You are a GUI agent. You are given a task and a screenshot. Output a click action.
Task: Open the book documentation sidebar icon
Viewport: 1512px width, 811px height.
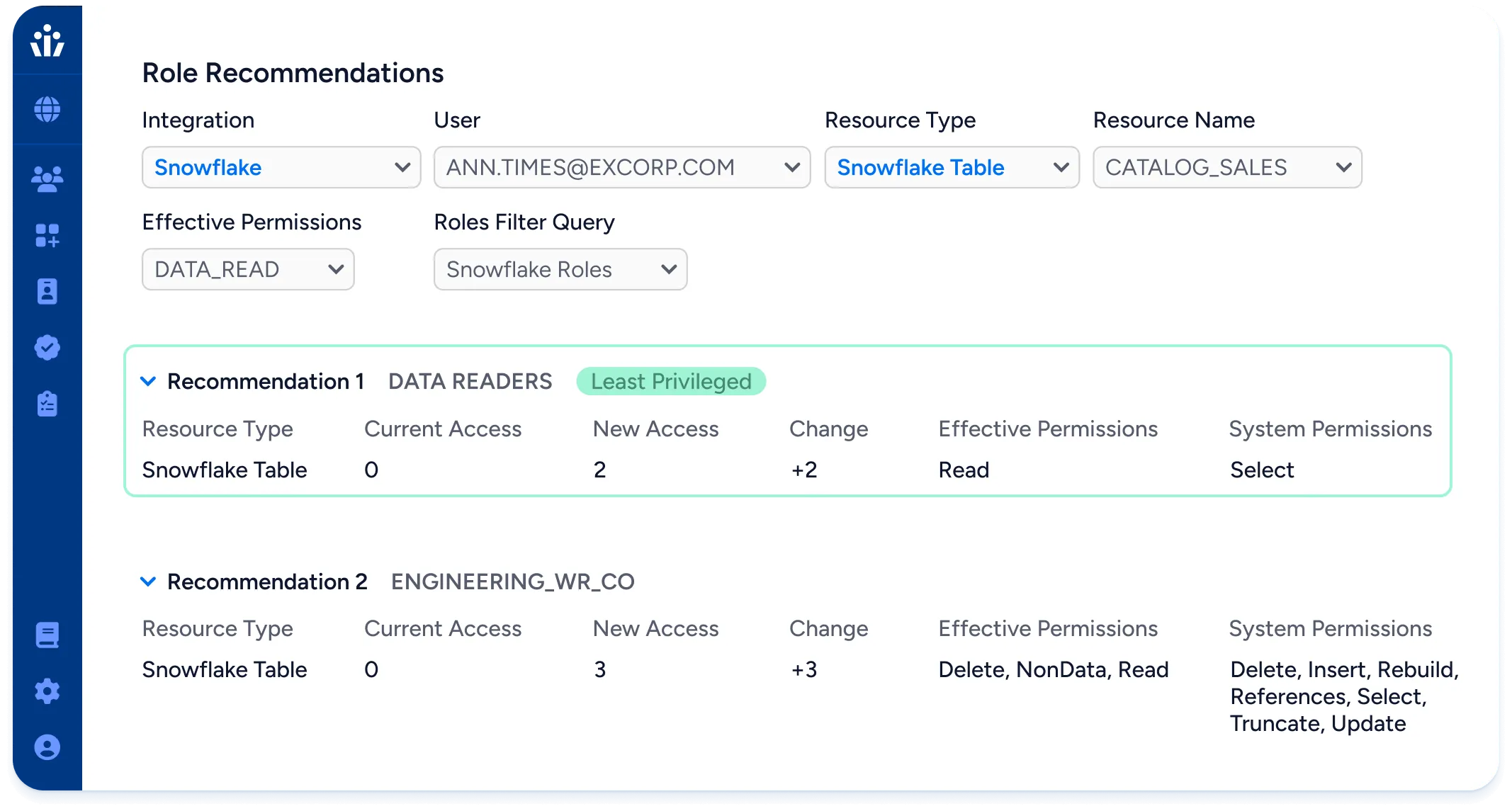[x=47, y=635]
